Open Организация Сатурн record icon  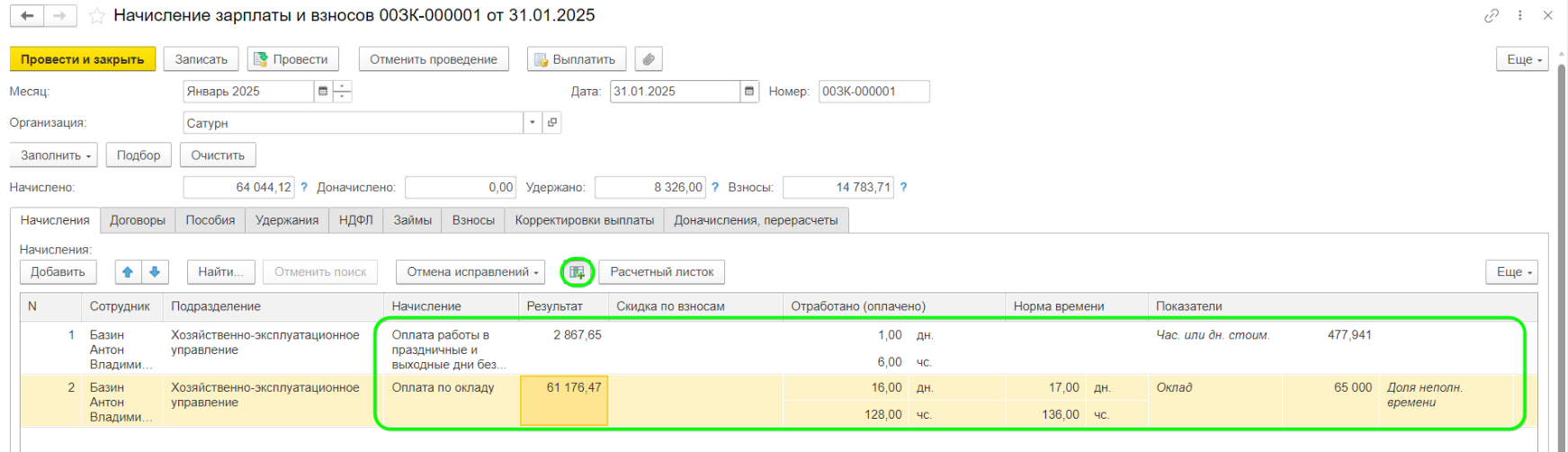pyautogui.click(x=552, y=123)
